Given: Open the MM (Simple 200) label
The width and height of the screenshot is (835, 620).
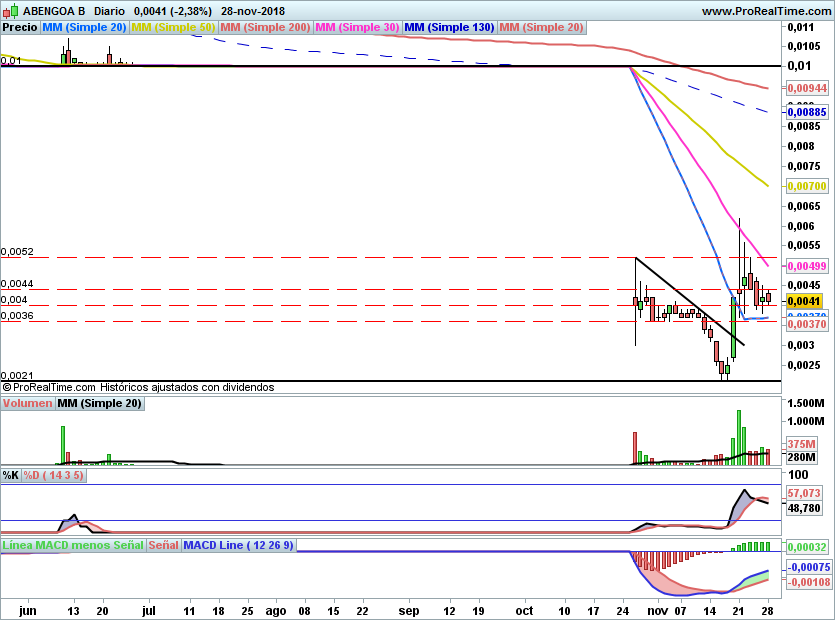Looking at the screenshot, I should point(265,27).
